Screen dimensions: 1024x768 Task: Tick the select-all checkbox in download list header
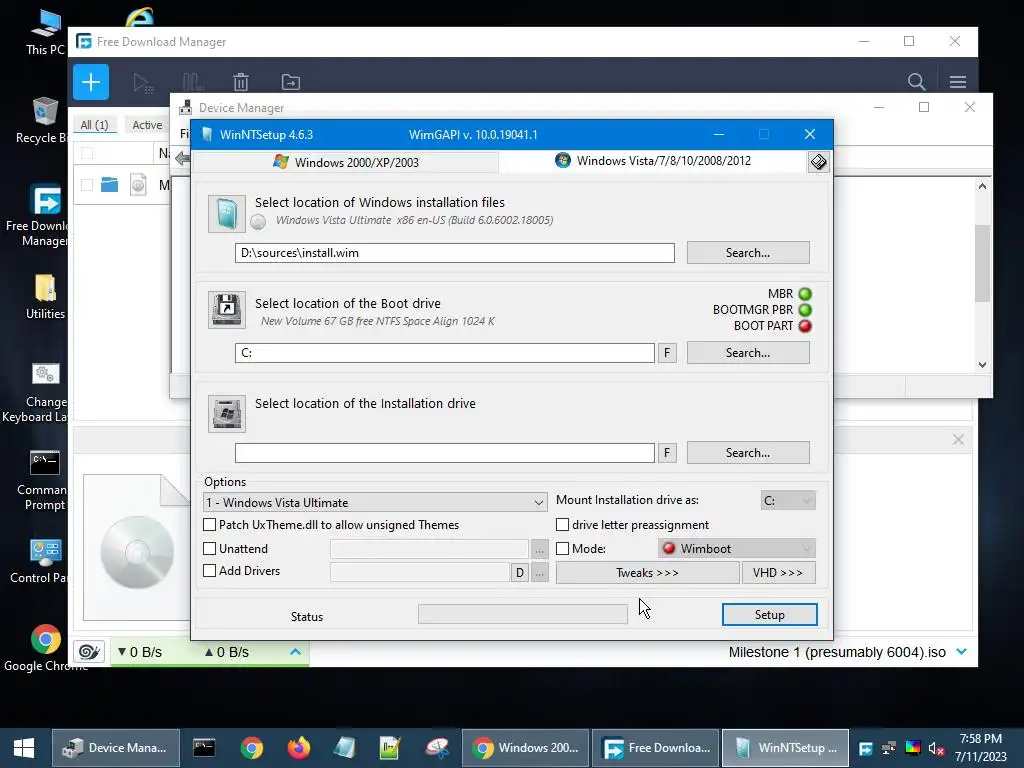pyautogui.click(x=87, y=153)
